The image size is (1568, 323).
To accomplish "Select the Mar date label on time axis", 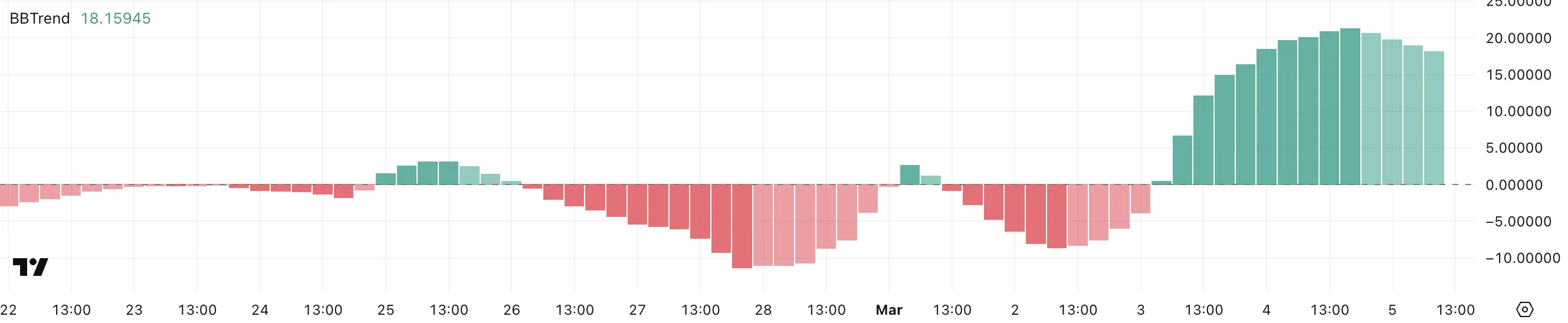I will pyautogui.click(x=888, y=310).
